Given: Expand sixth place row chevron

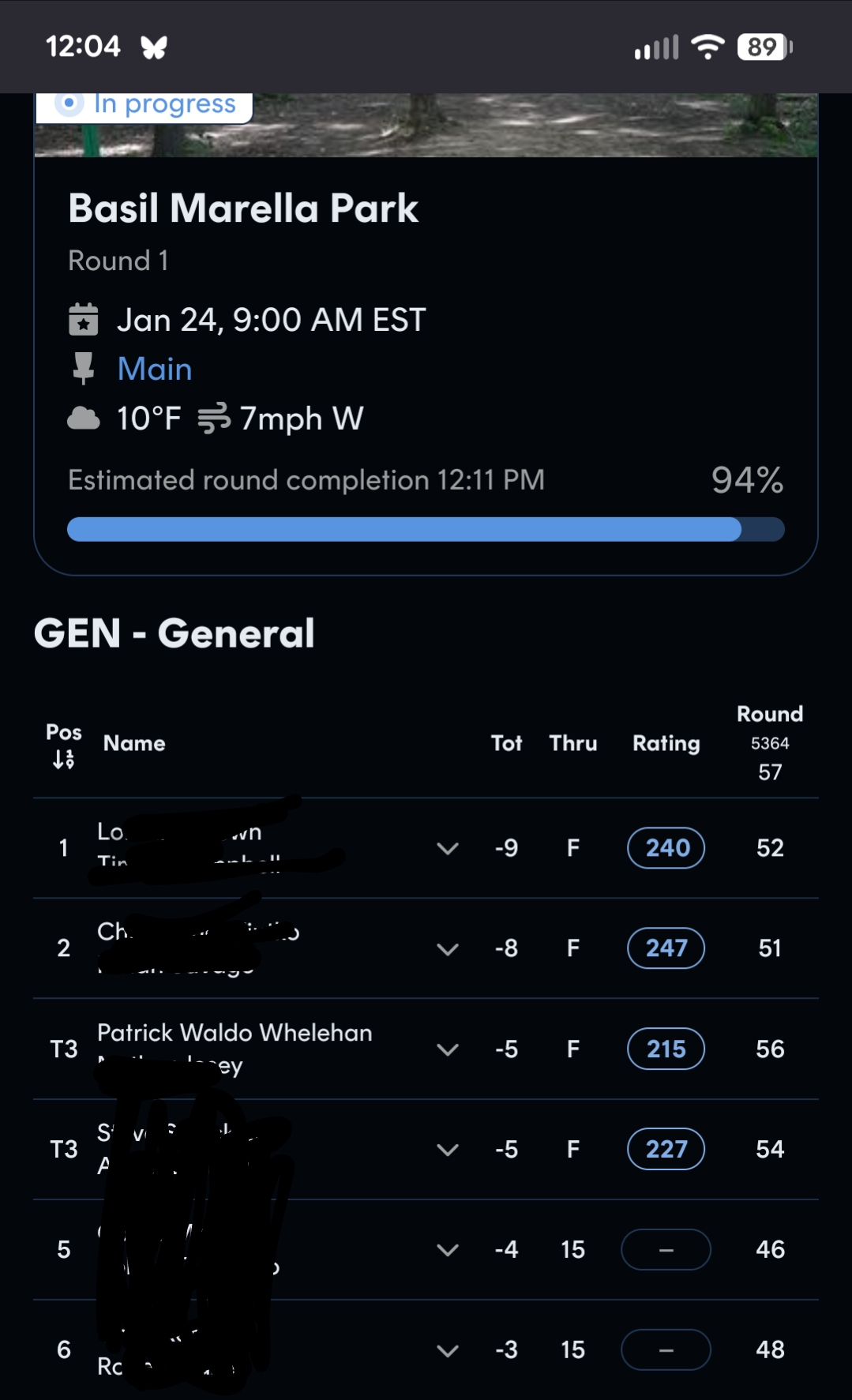Looking at the screenshot, I should click(x=448, y=1350).
